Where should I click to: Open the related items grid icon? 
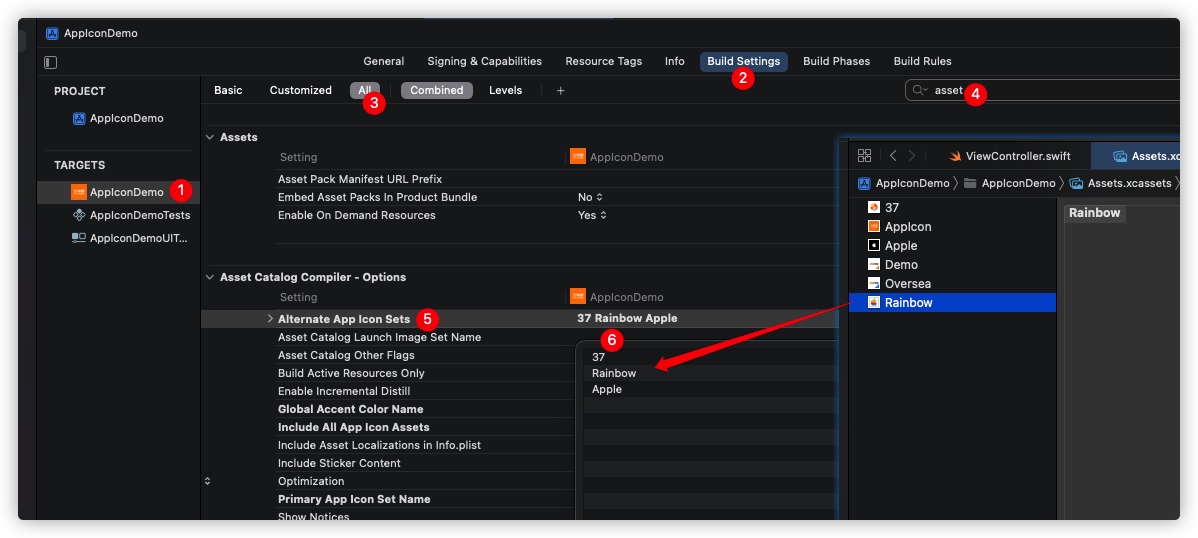click(x=864, y=156)
